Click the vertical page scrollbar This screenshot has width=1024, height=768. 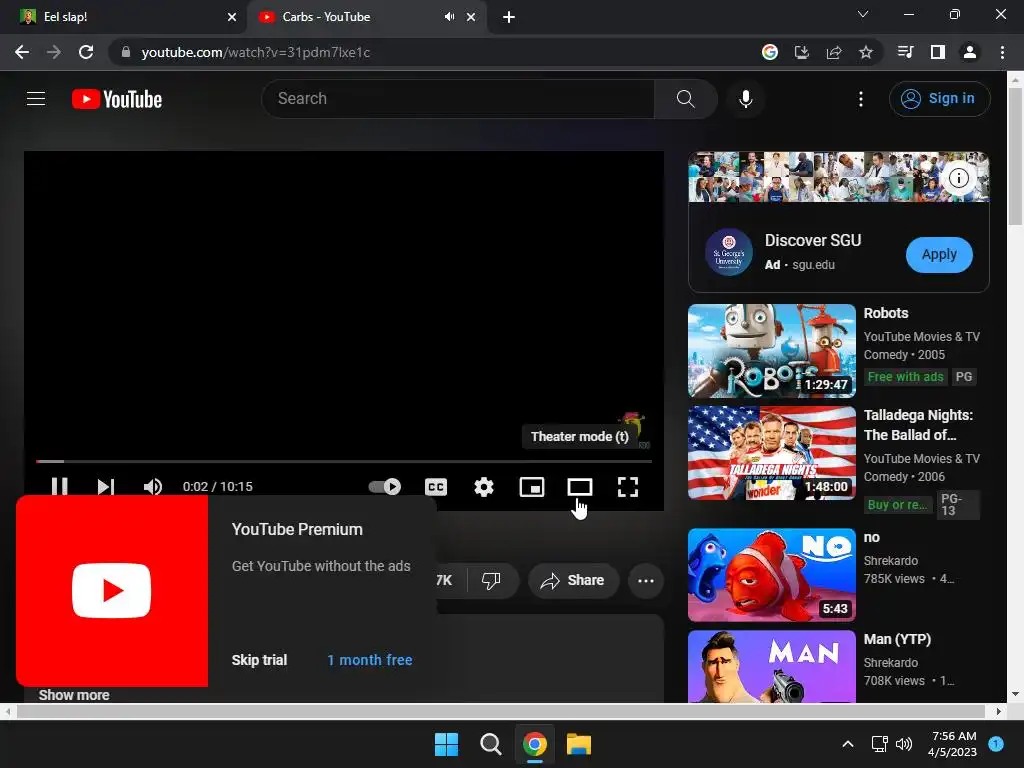coord(1015,157)
